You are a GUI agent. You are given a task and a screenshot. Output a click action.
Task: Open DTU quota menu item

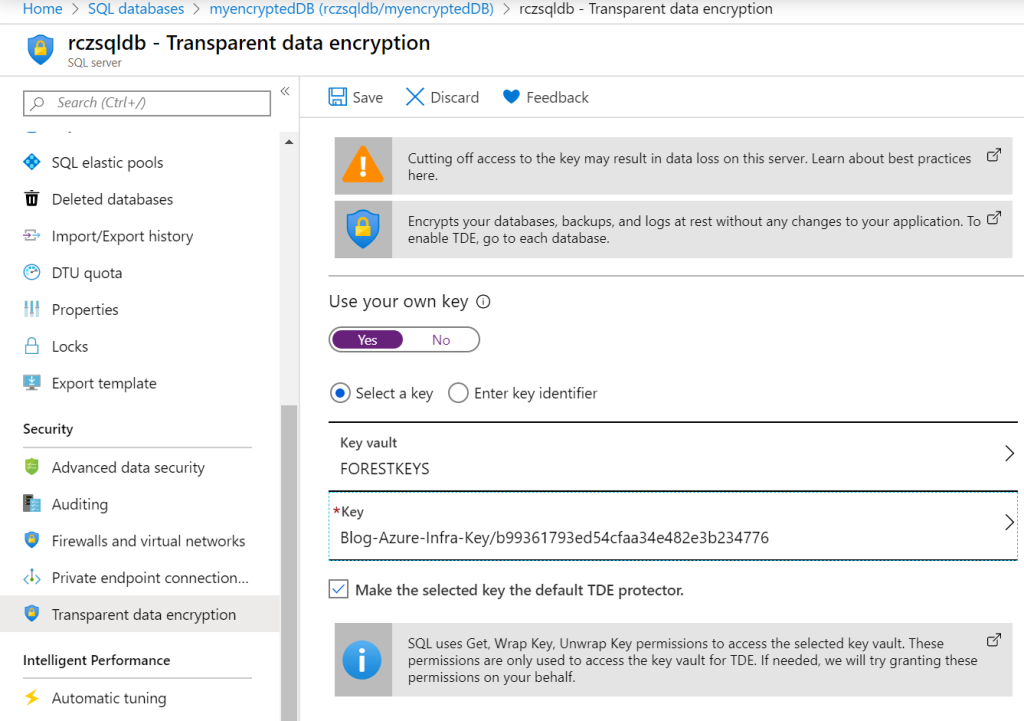87,273
